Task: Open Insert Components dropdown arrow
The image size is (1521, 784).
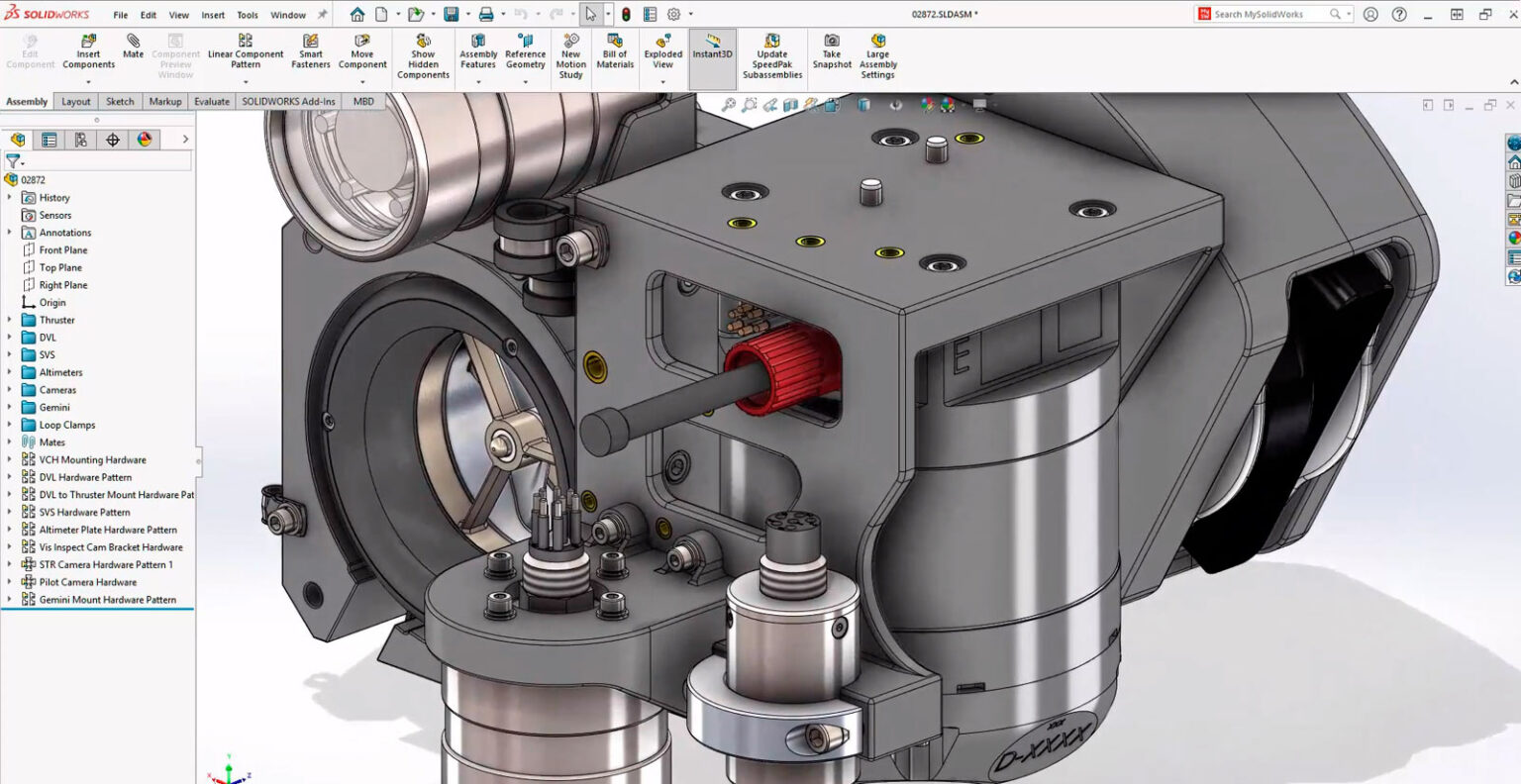Action: (x=88, y=81)
